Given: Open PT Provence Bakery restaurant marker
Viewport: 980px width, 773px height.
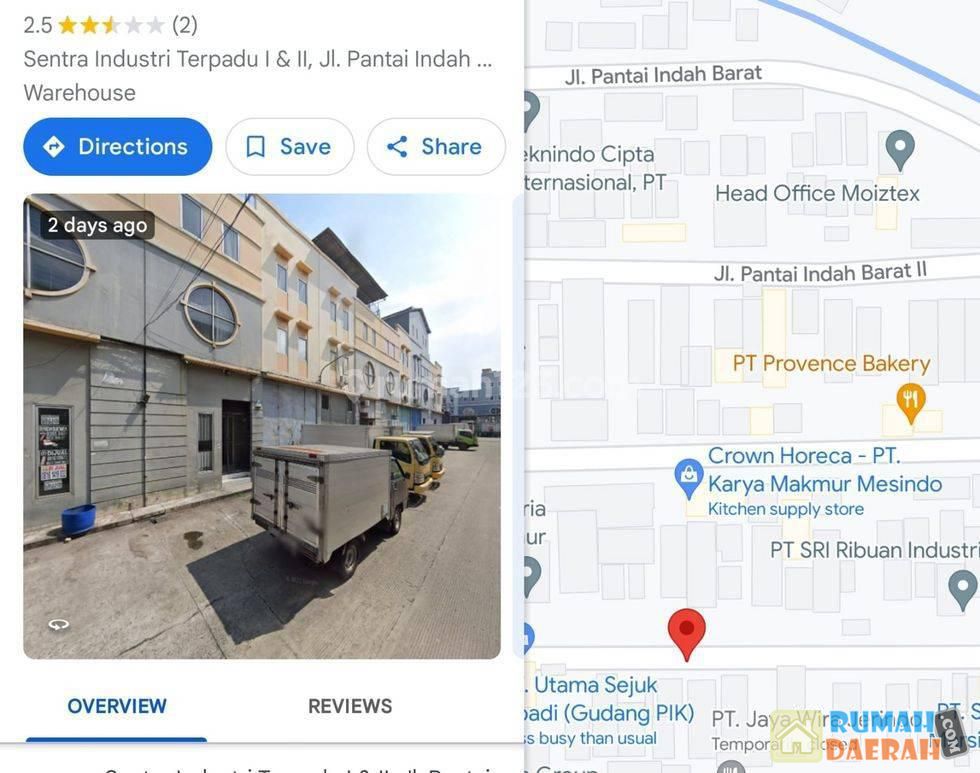Looking at the screenshot, I should 911,402.
